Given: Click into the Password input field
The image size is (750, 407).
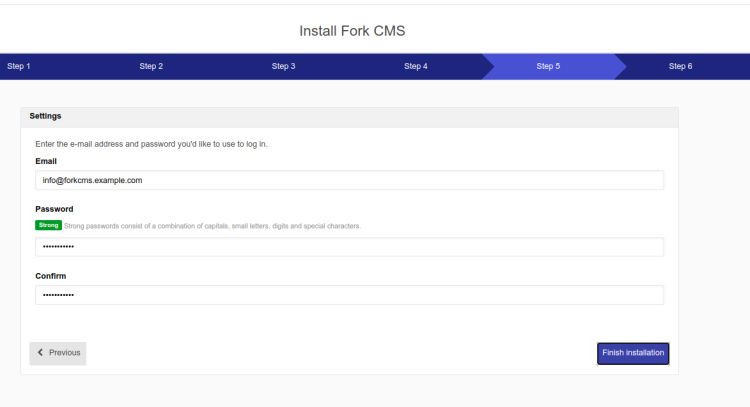Looking at the screenshot, I should [349, 247].
